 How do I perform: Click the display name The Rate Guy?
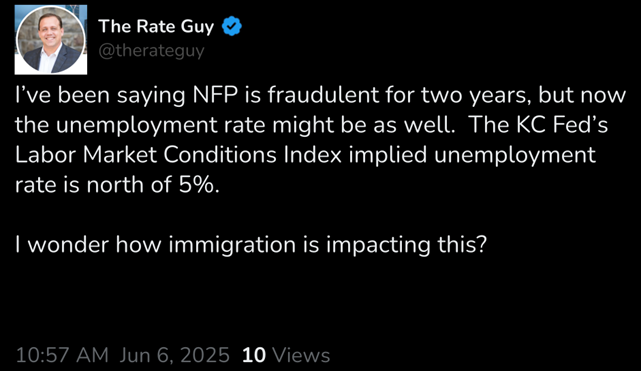(x=156, y=26)
